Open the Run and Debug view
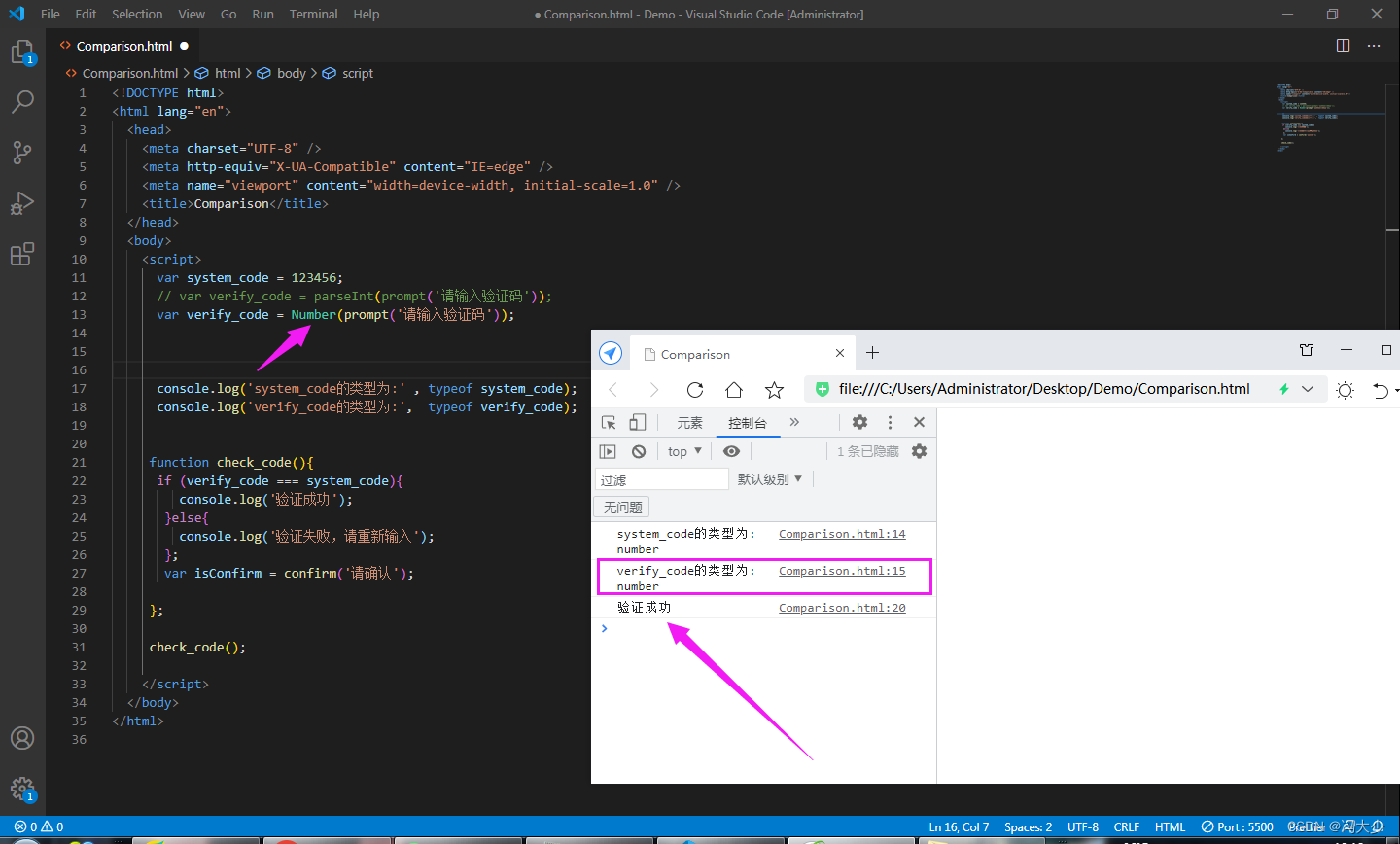 coord(22,202)
